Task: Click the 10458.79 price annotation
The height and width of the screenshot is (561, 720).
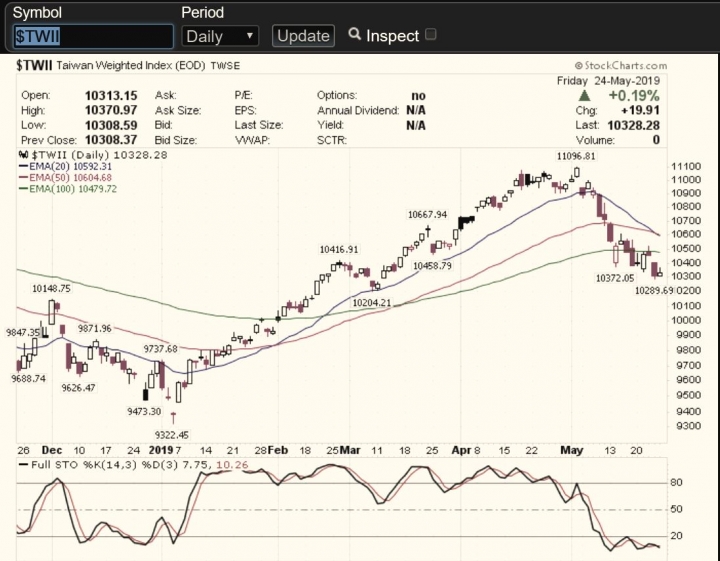Action: 432,265
